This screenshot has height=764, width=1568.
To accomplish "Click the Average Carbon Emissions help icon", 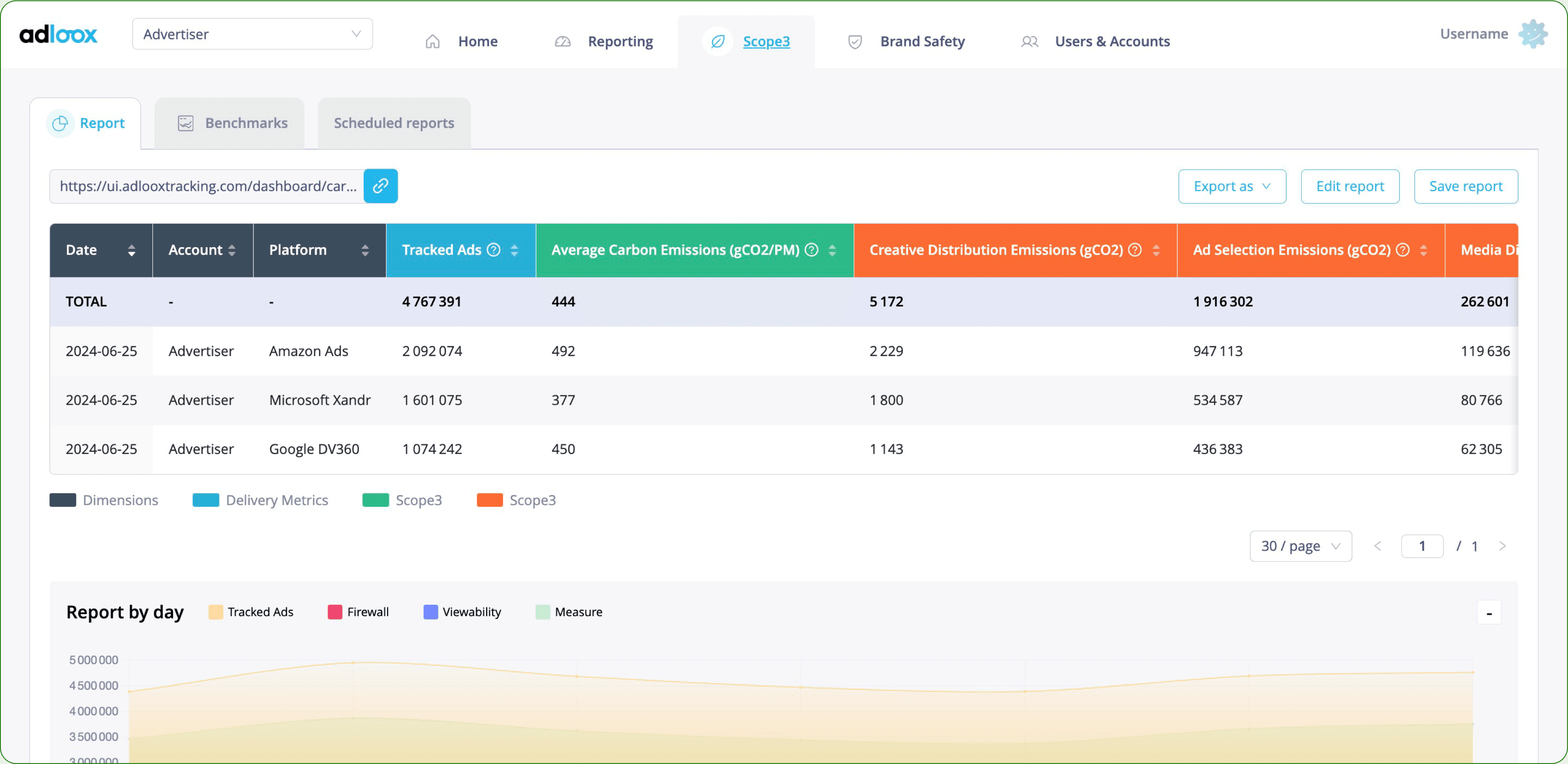I will coord(812,250).
